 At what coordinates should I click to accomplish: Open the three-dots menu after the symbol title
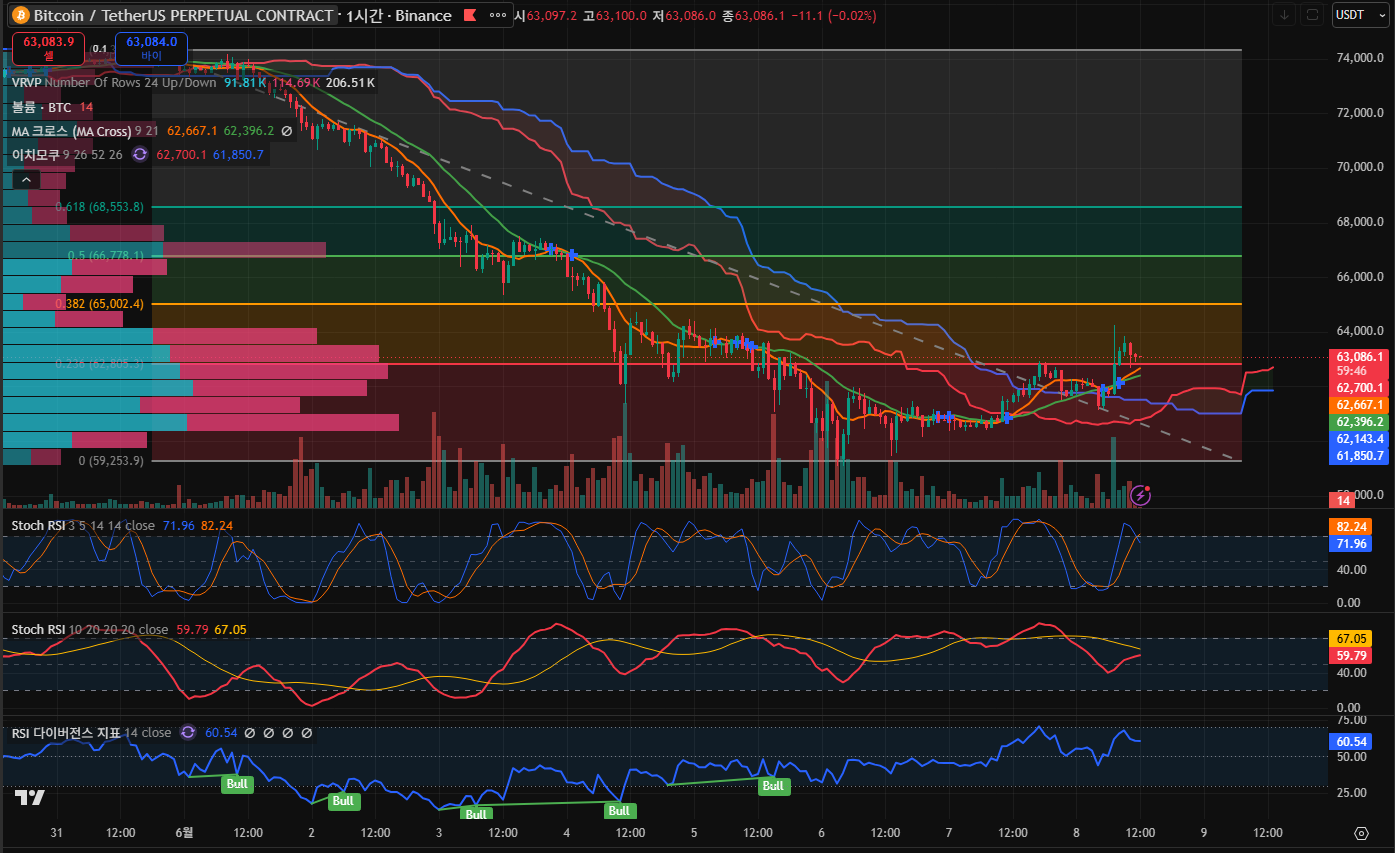497,16
